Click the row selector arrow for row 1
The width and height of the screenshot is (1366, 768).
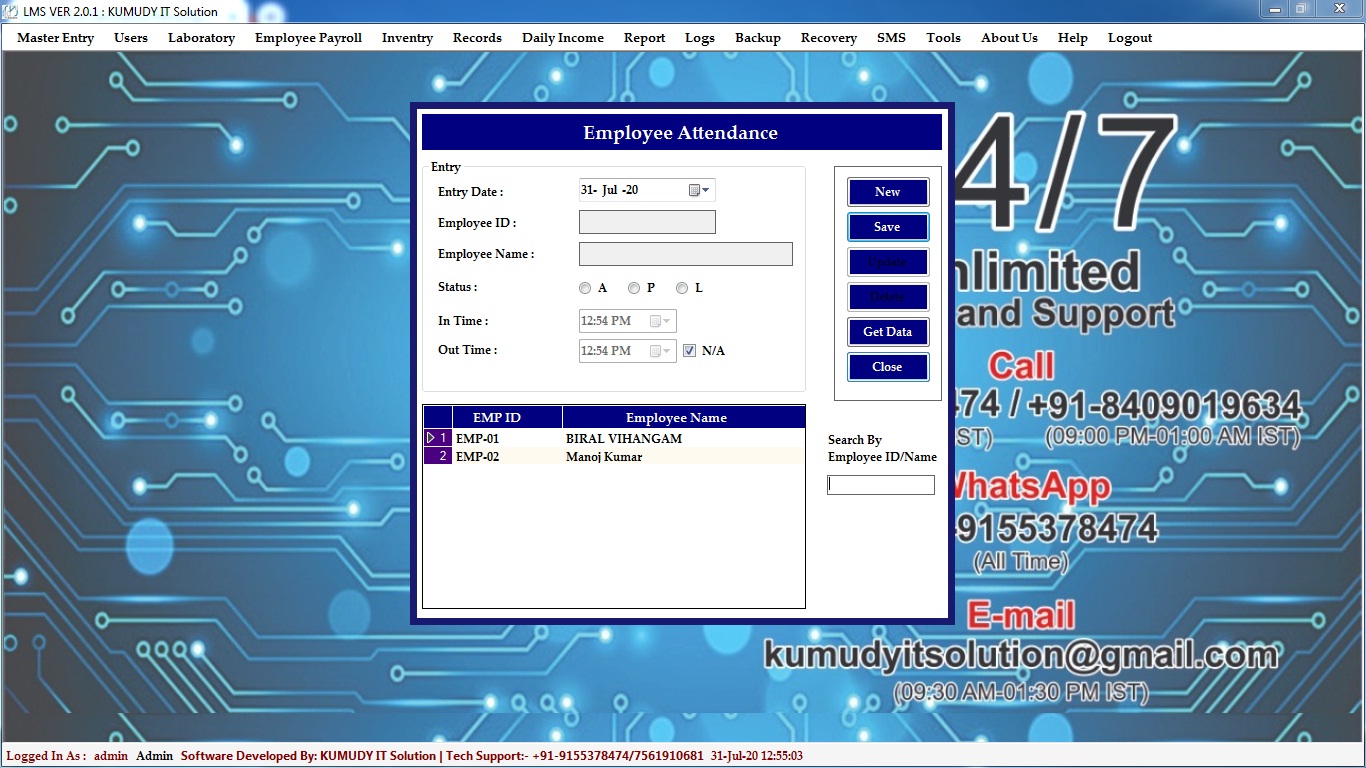(437, 439)
